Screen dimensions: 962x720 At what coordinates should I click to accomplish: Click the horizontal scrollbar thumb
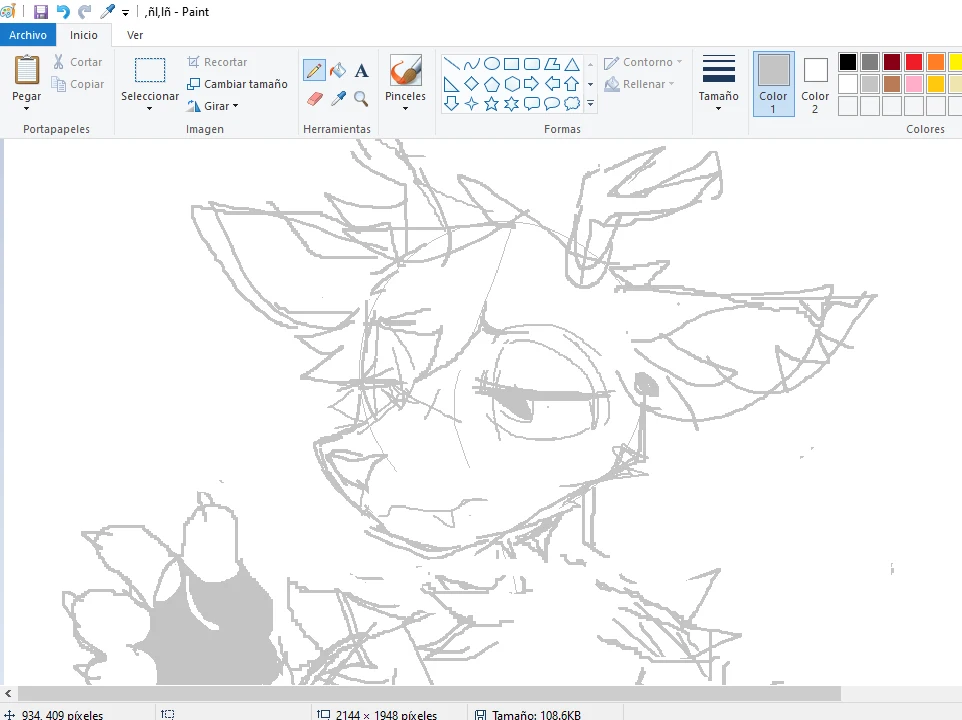click(x=429, y=694)
